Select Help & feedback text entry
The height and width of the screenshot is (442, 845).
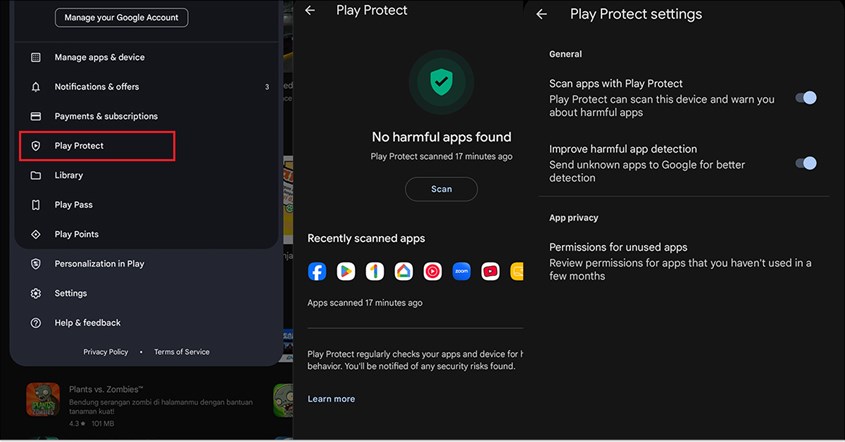pos(88,323)
